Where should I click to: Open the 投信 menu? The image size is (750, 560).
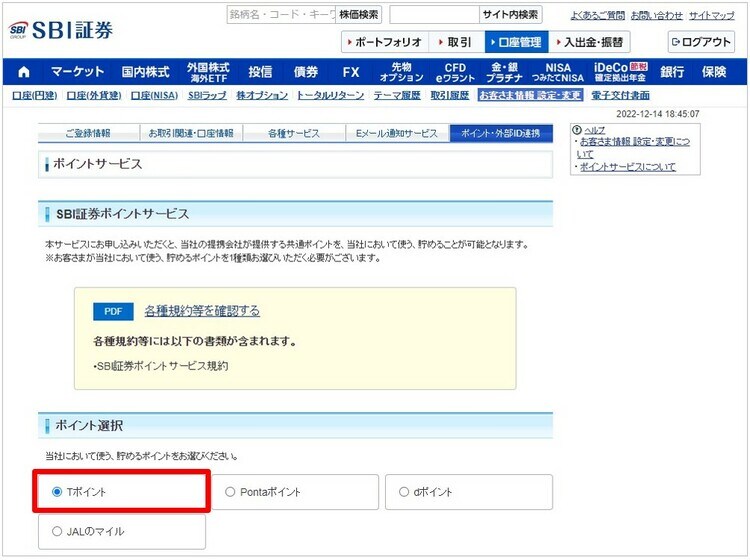[260, 72]
